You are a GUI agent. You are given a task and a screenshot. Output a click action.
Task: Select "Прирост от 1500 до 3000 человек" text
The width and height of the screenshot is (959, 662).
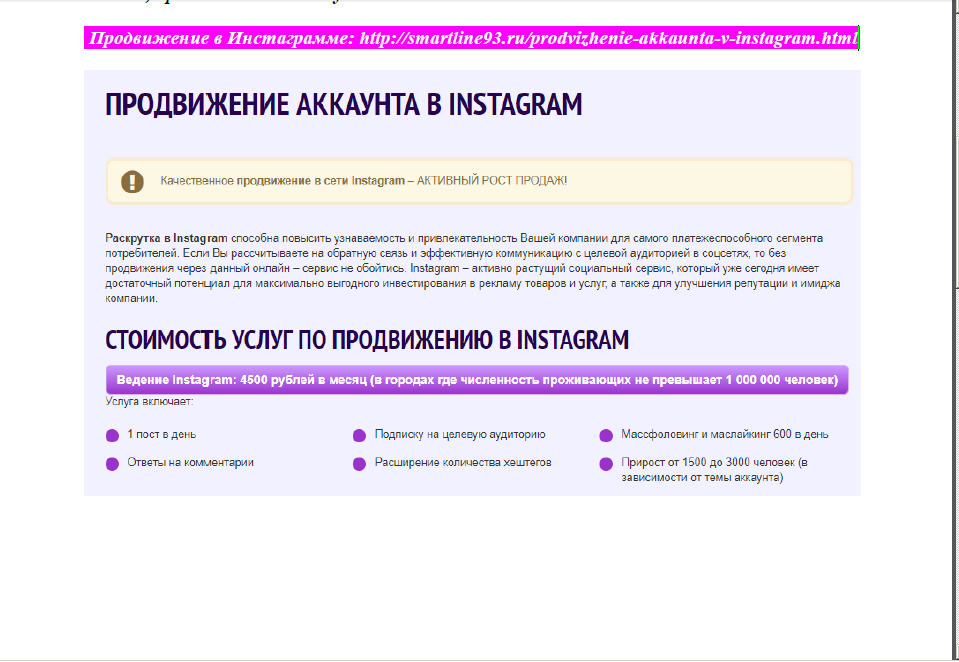pos(714,463)
